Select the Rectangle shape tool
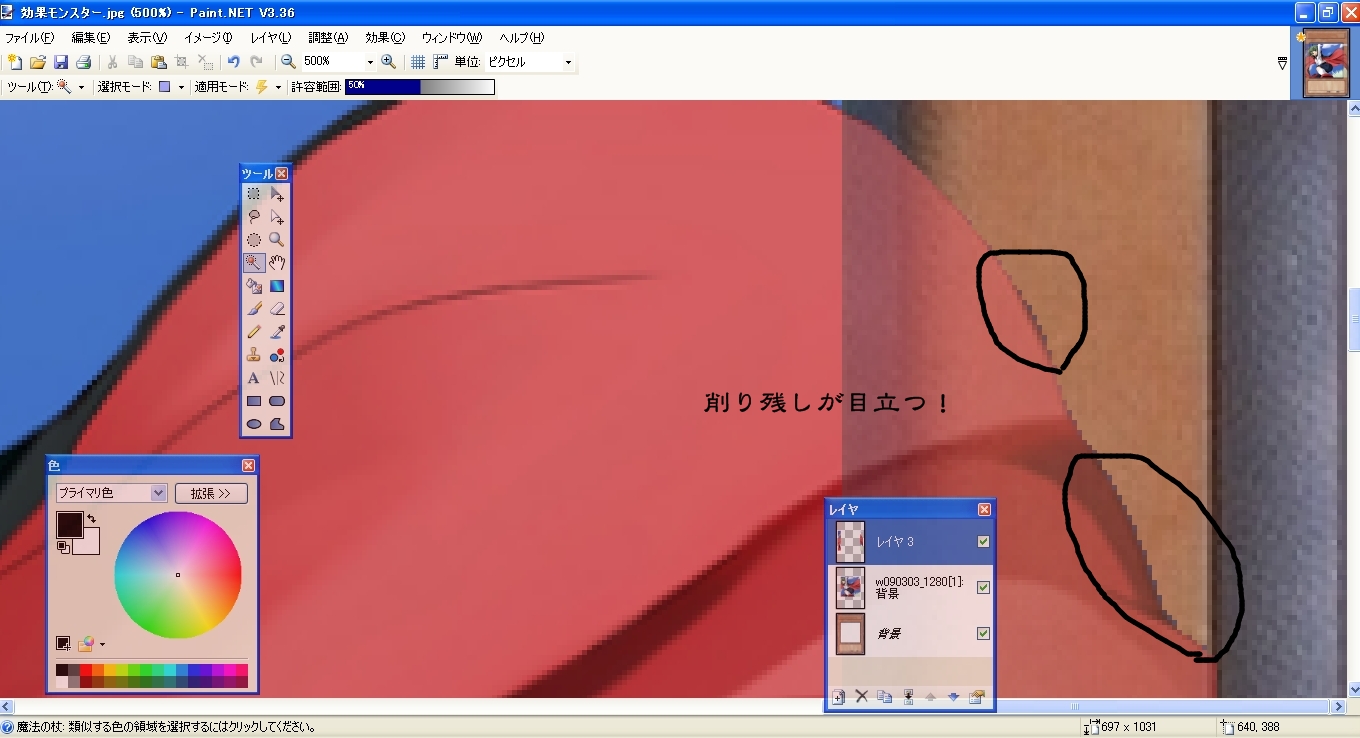1360x738 pixels. 254,401
